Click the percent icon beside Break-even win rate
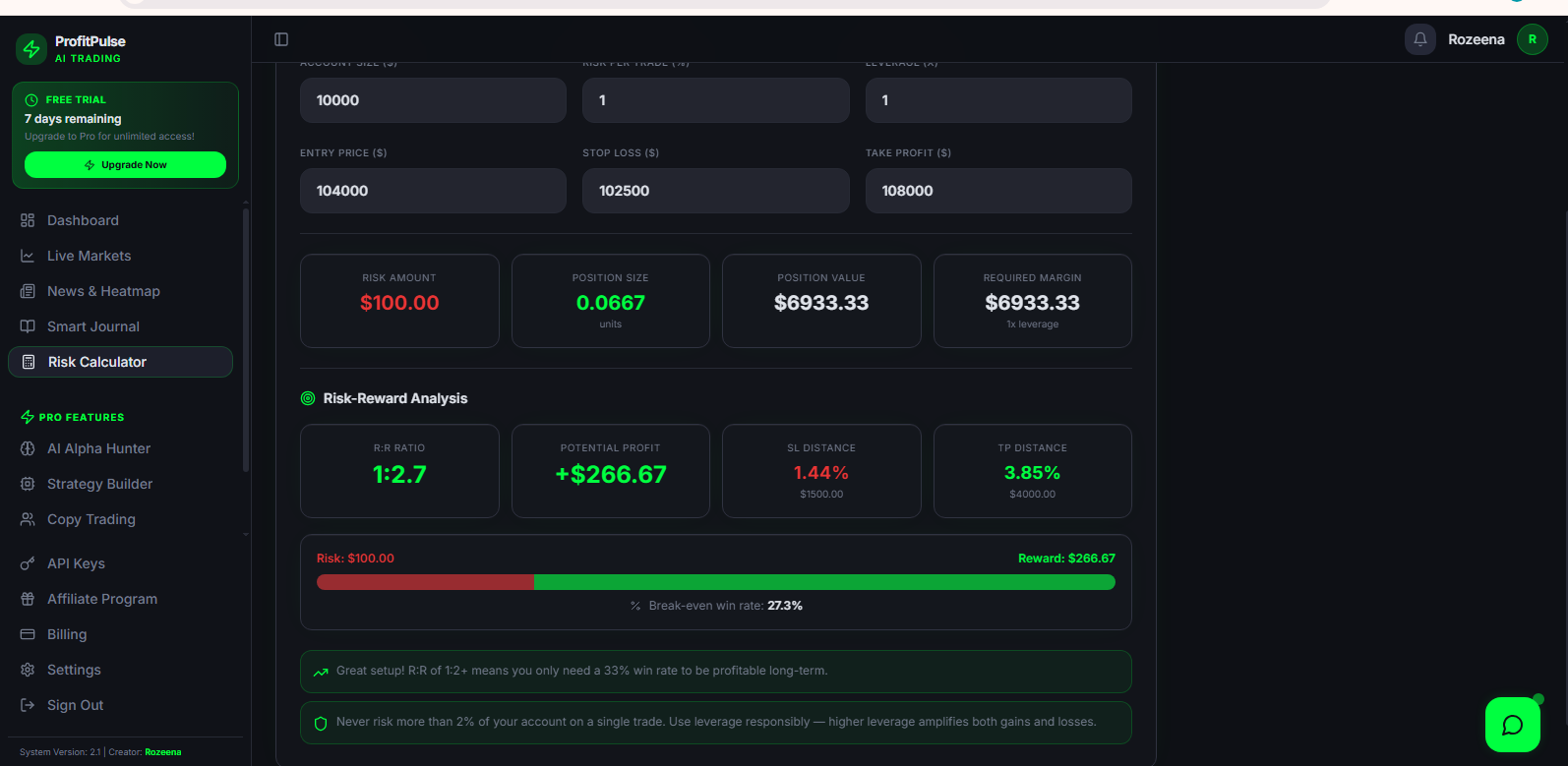The height and width of the screenshot is (766, 1568). tap(635, 606)
